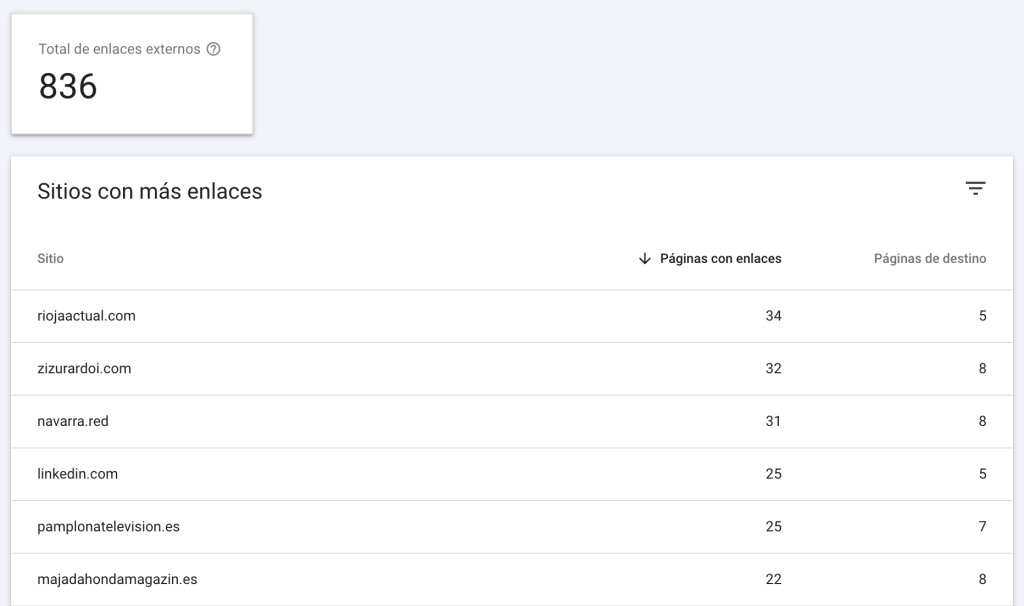Click destination pages 8 for zizurardoi.com
Screen dimensions: 1024x606
coord(982,369)
